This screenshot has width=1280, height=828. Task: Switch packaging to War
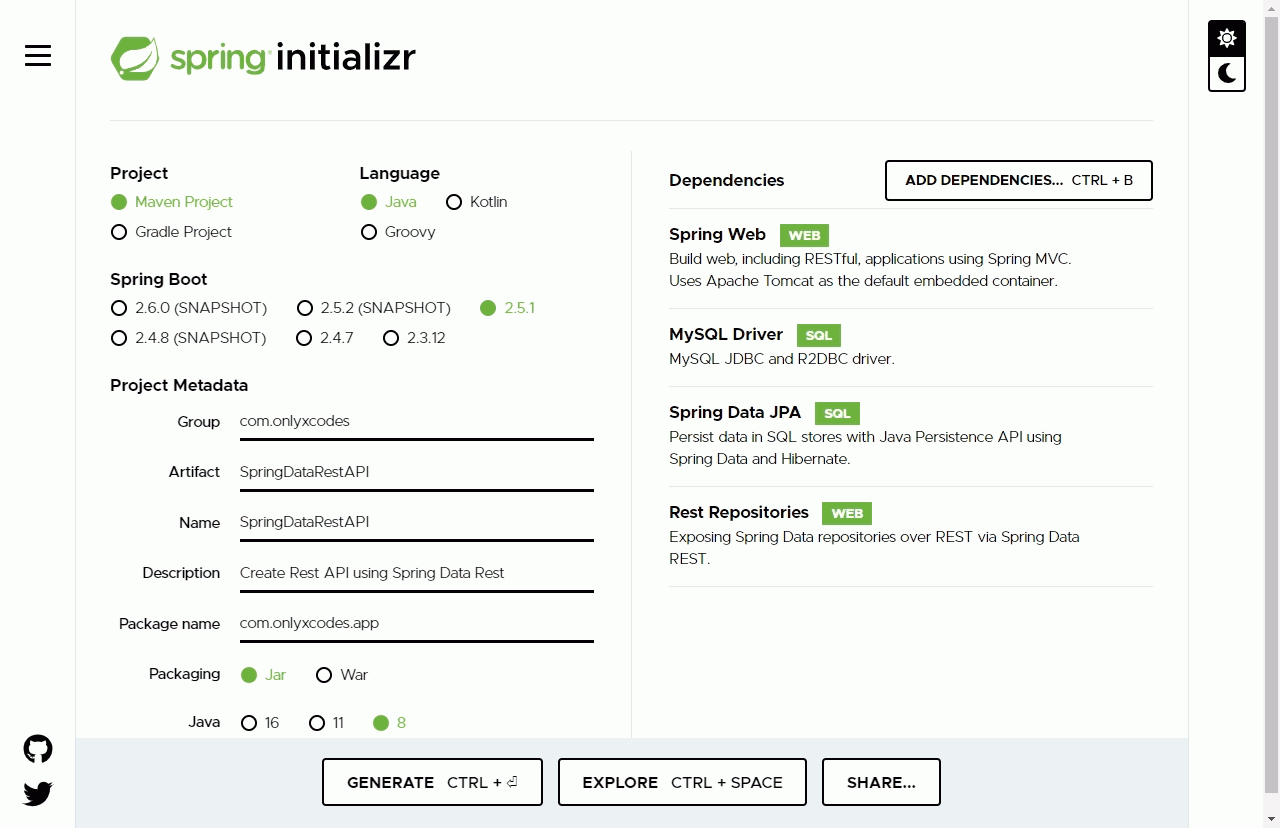tap(324, 675)
